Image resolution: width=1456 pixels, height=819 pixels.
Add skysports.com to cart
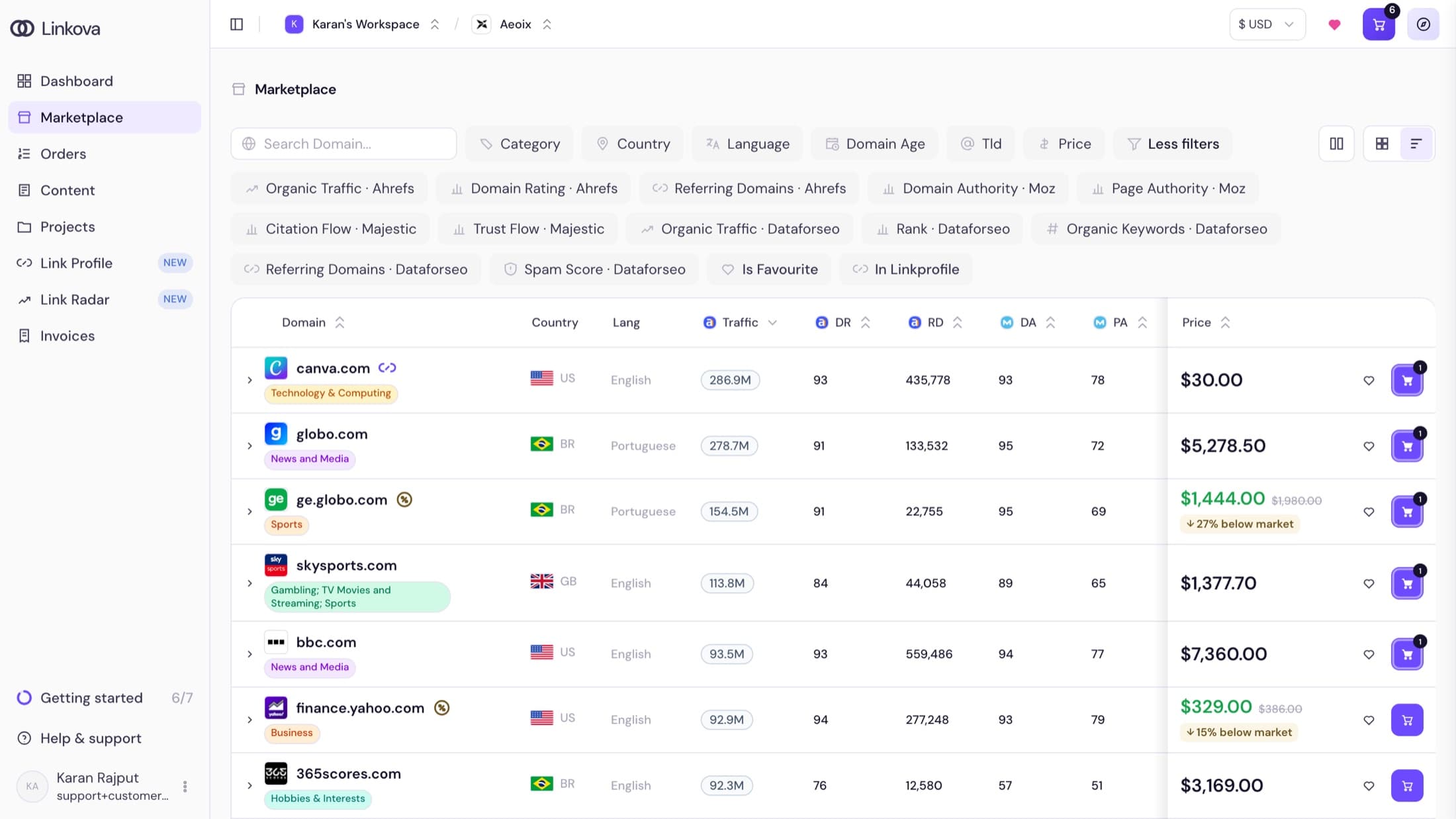(x=1407, y=583)
